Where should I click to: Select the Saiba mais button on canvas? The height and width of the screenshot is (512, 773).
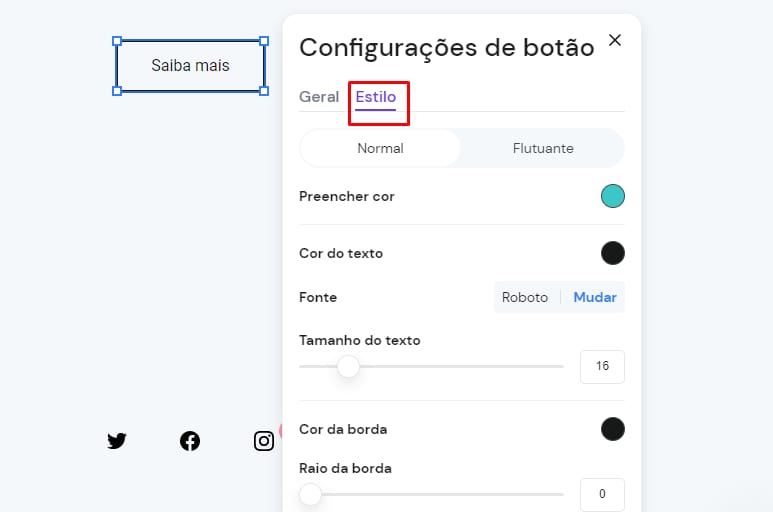pyautogui.click(x=190, y=66)
